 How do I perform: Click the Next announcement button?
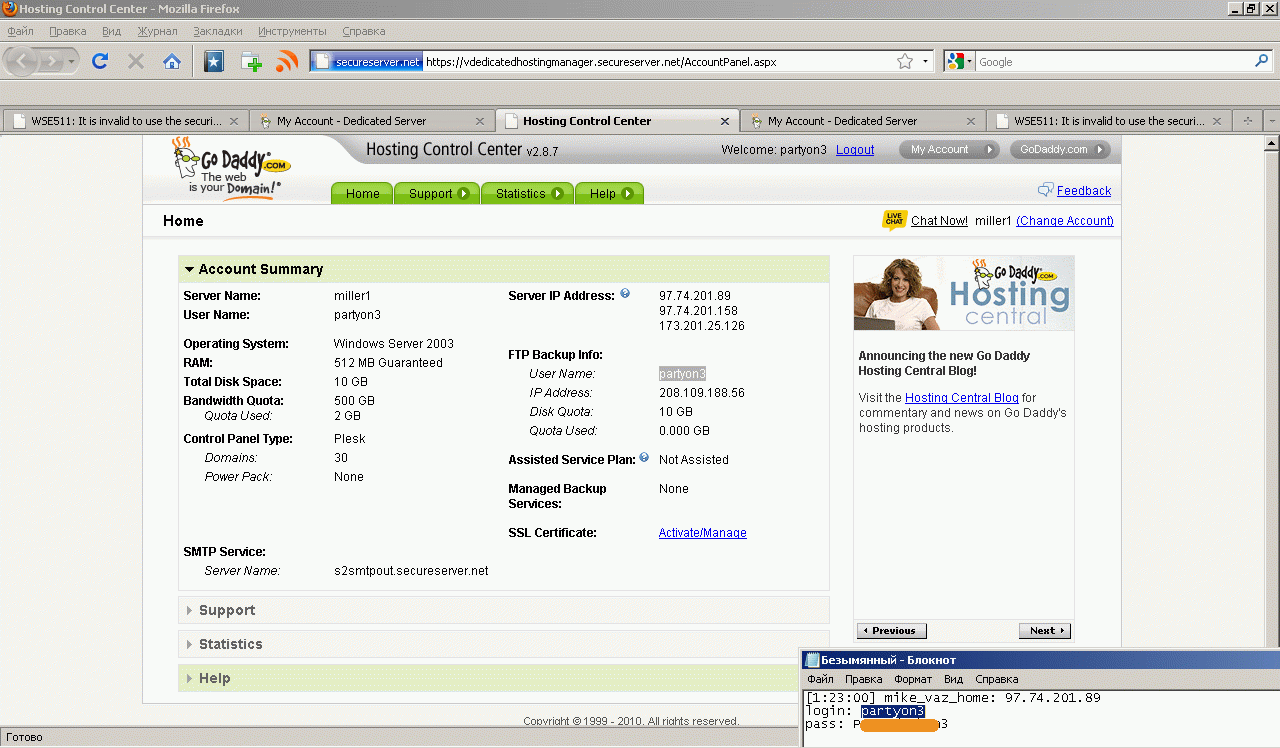1045,631
